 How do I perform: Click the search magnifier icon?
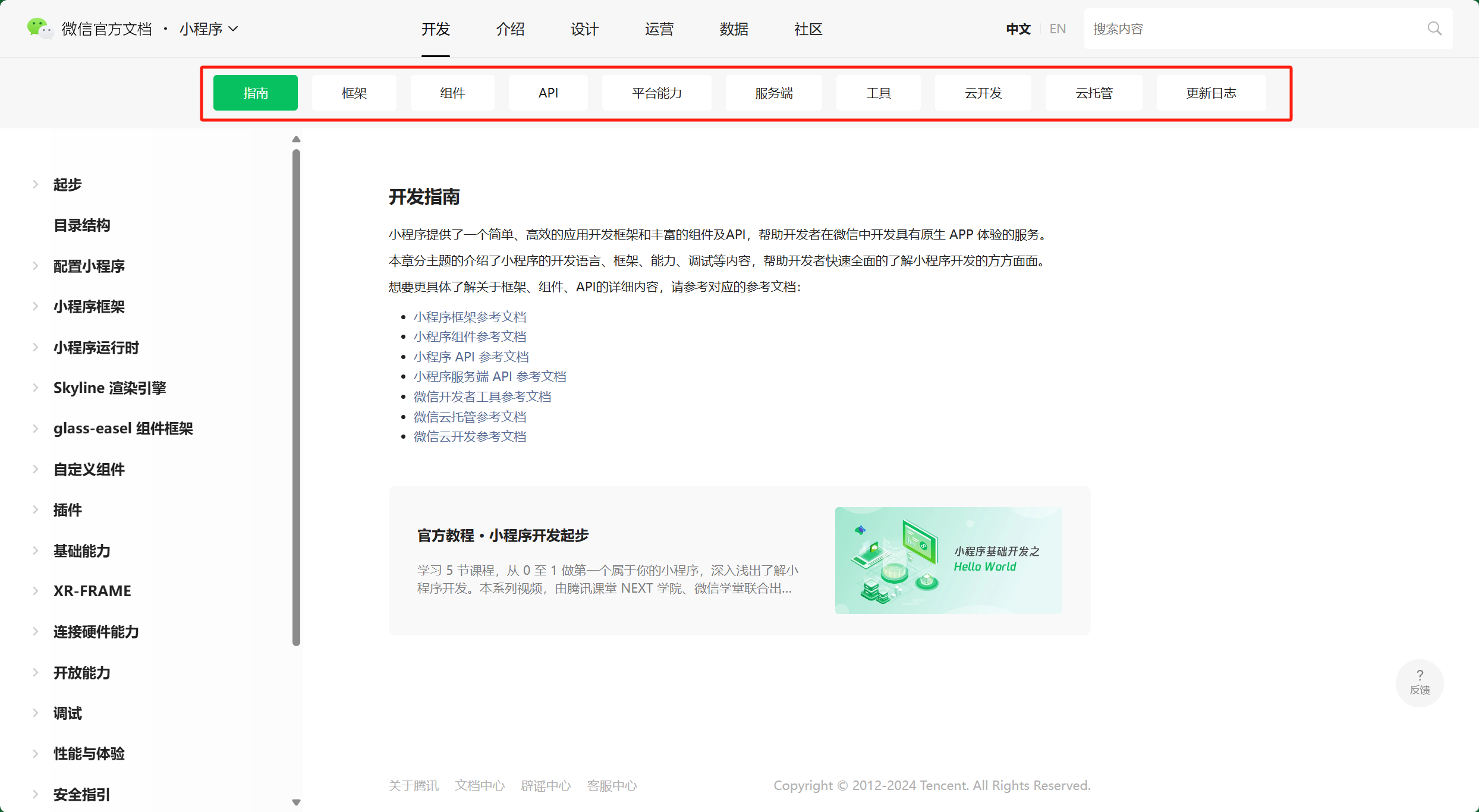click(1434, 28)
